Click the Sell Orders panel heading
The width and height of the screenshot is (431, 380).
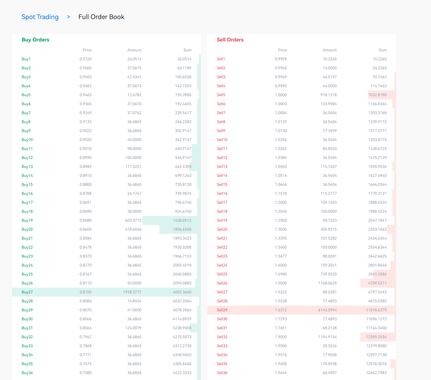(x=230, y=40)
